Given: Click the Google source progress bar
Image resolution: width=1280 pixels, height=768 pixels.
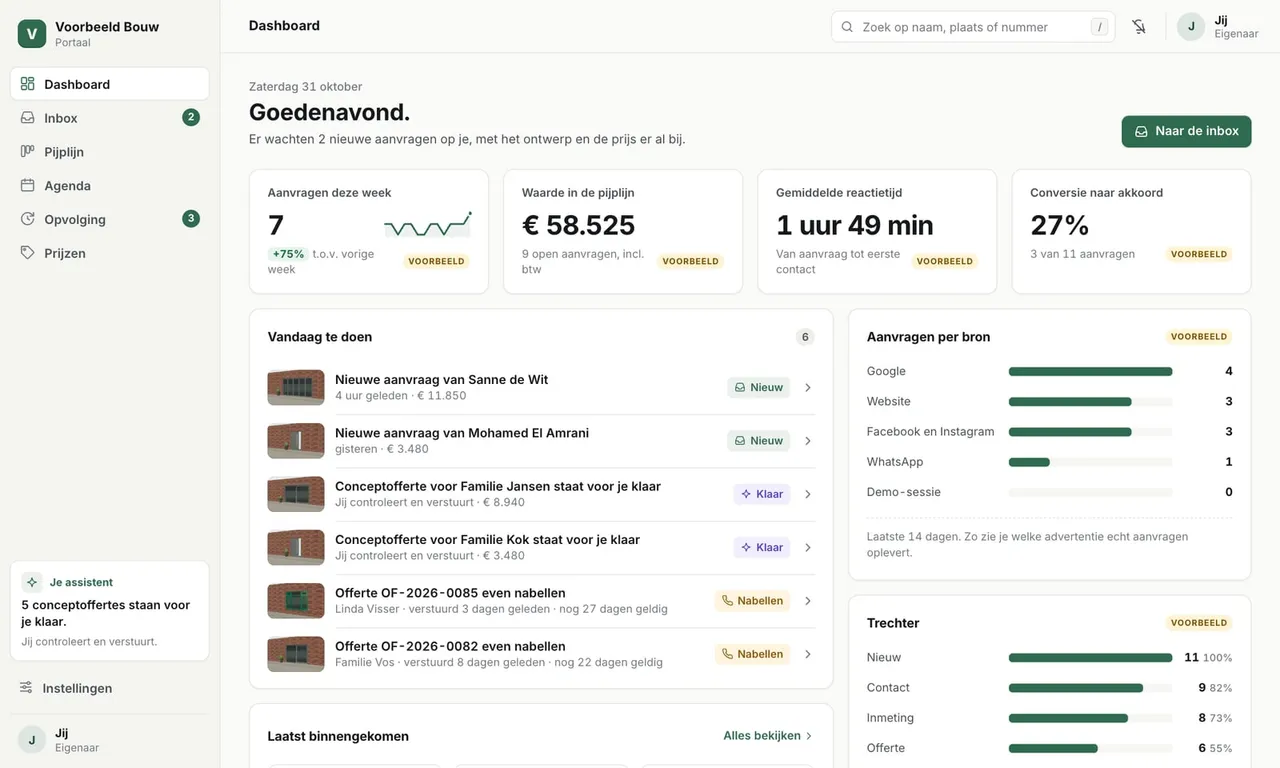Looking at the screenshot, I should 1091,371.
